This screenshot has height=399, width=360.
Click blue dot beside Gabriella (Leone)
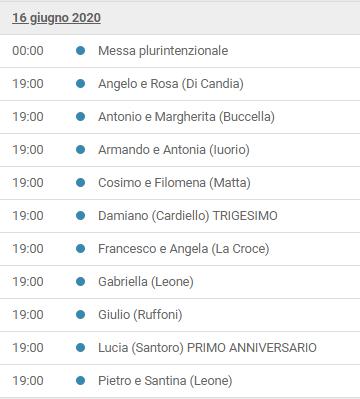[x=80, y=282]
